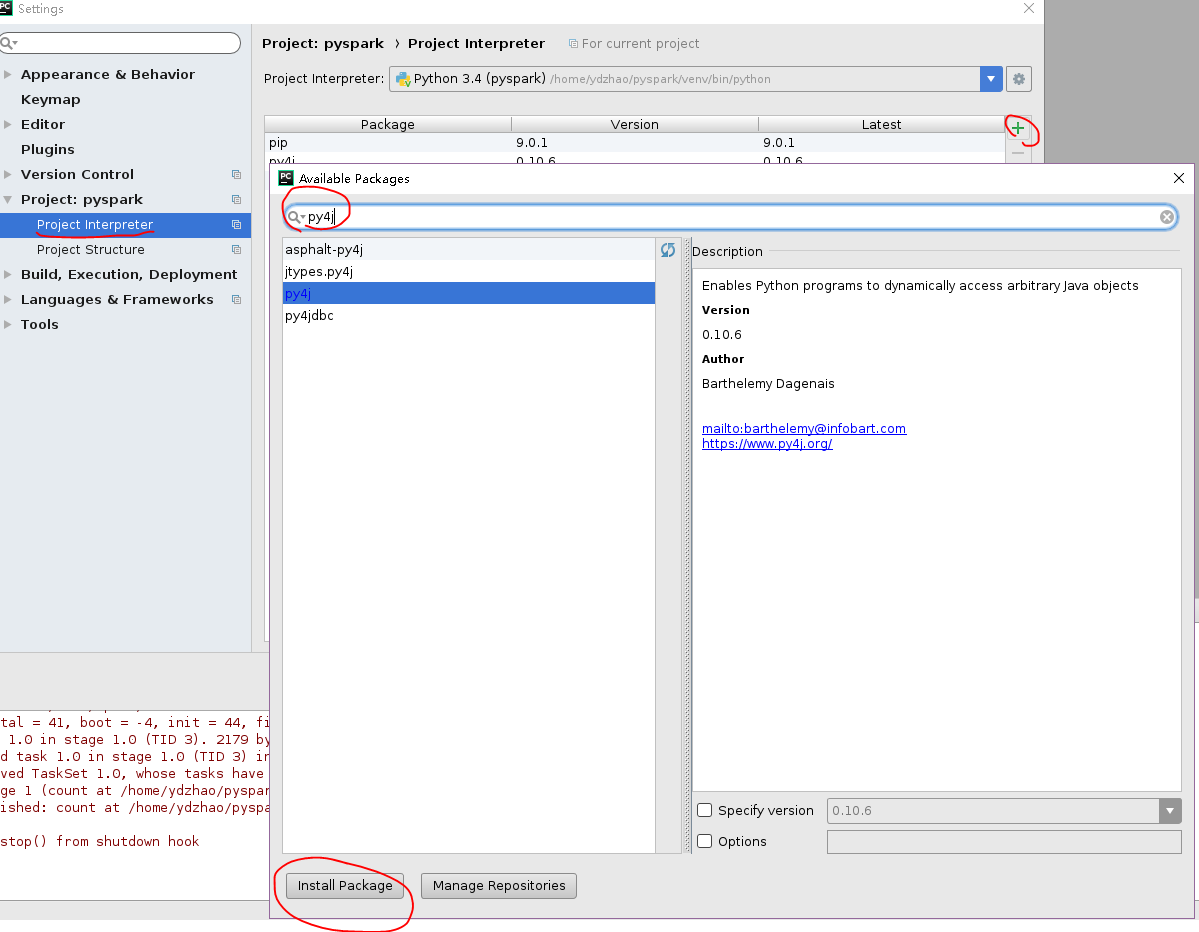Click the reload packages list icon

[x=668, y=250]
